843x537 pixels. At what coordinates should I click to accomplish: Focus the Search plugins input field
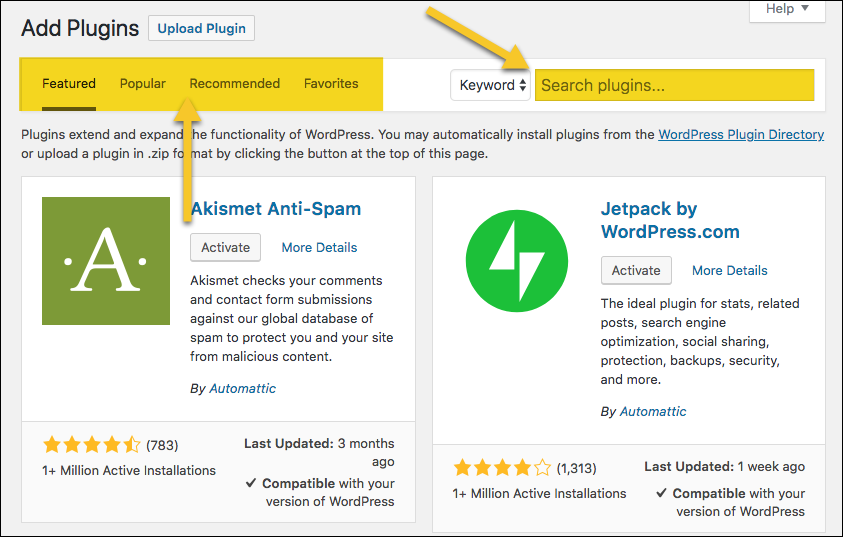(675, 85)
